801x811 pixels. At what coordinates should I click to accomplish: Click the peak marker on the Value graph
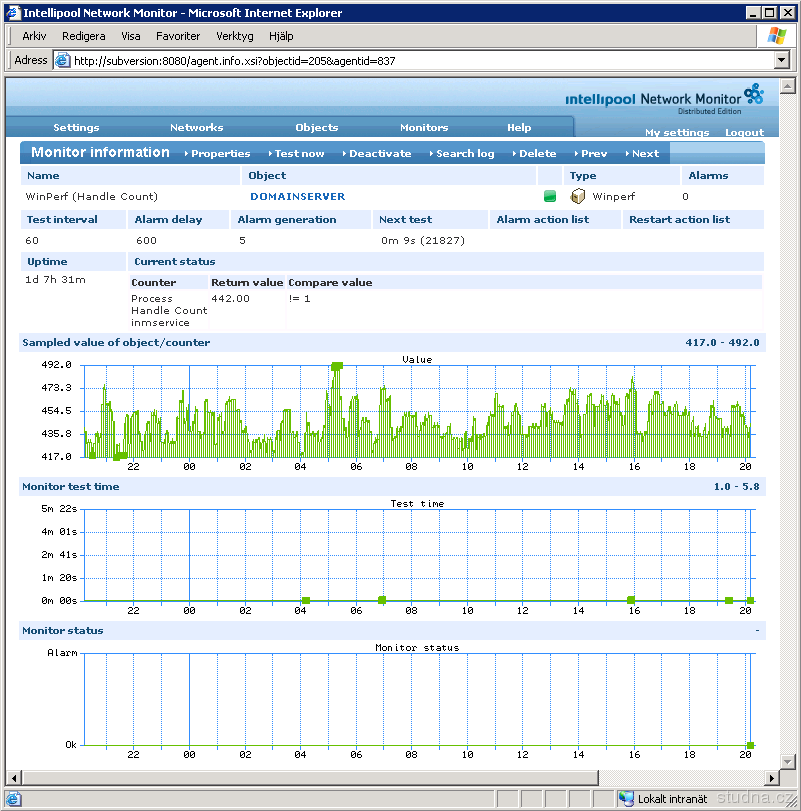click(337, 366)
